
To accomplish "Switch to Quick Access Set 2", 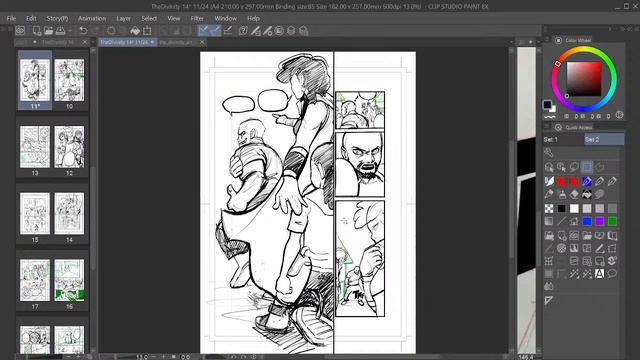I will coord(604,140).
